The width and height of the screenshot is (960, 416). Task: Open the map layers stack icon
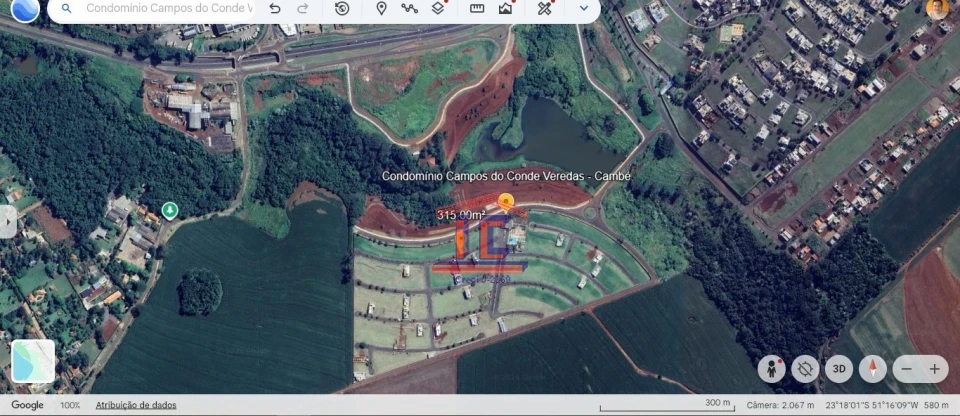438,9
